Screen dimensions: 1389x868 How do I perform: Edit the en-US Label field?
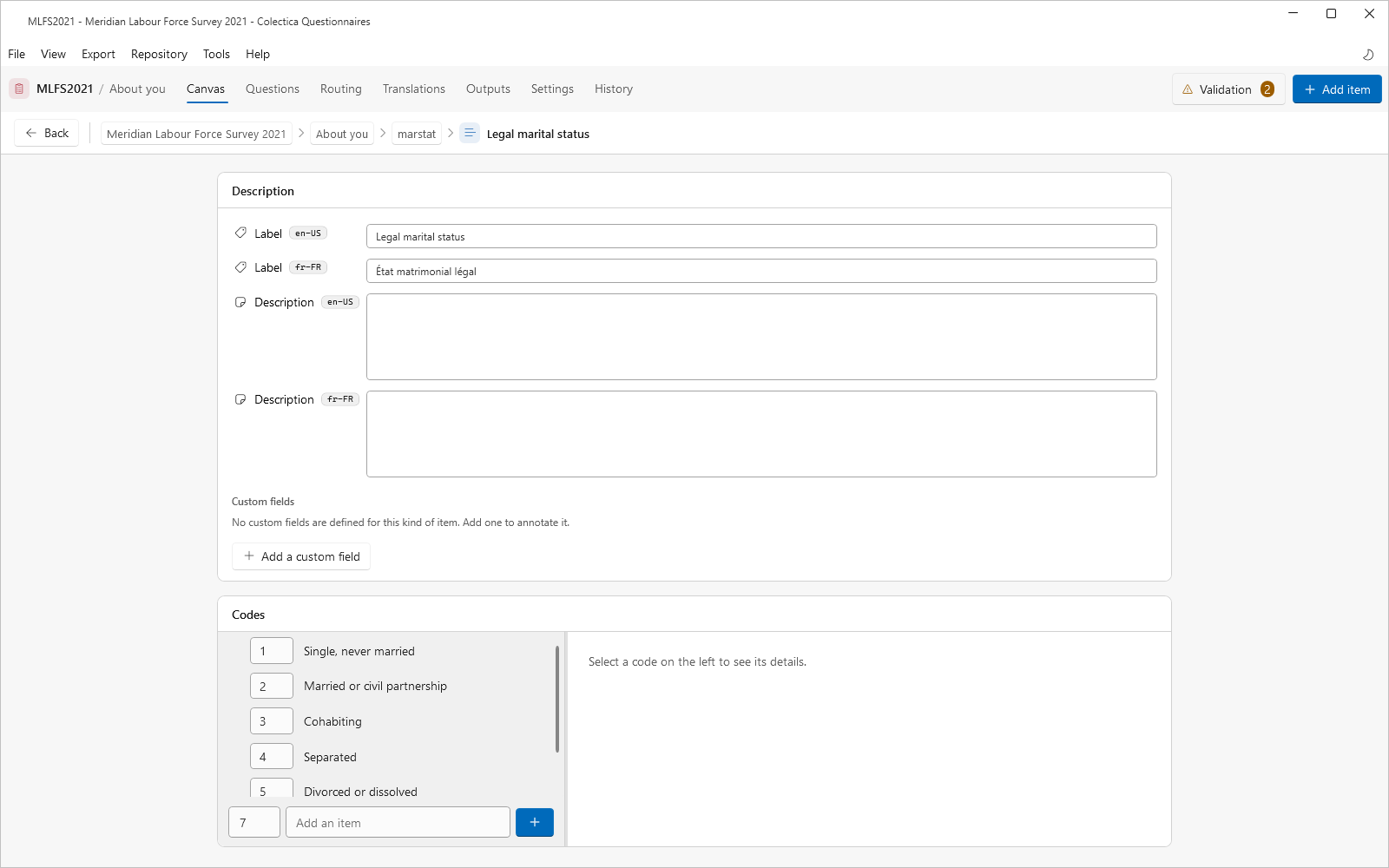(761, 236)
